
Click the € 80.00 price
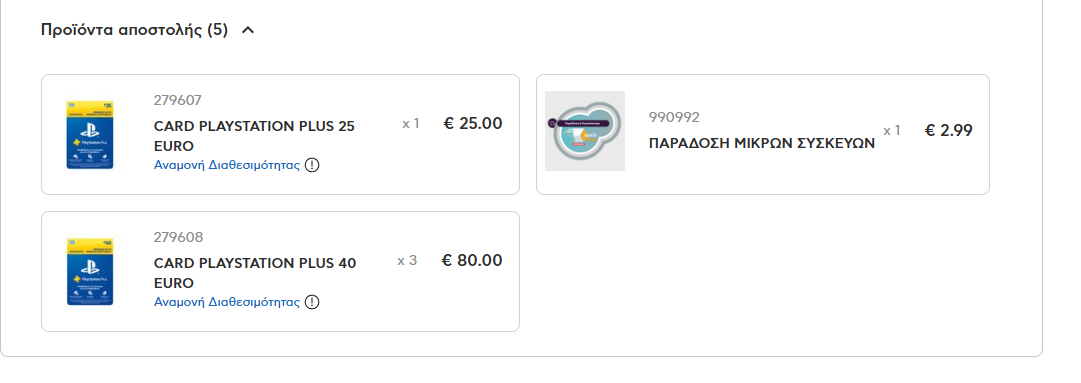(x=472, y=261)
